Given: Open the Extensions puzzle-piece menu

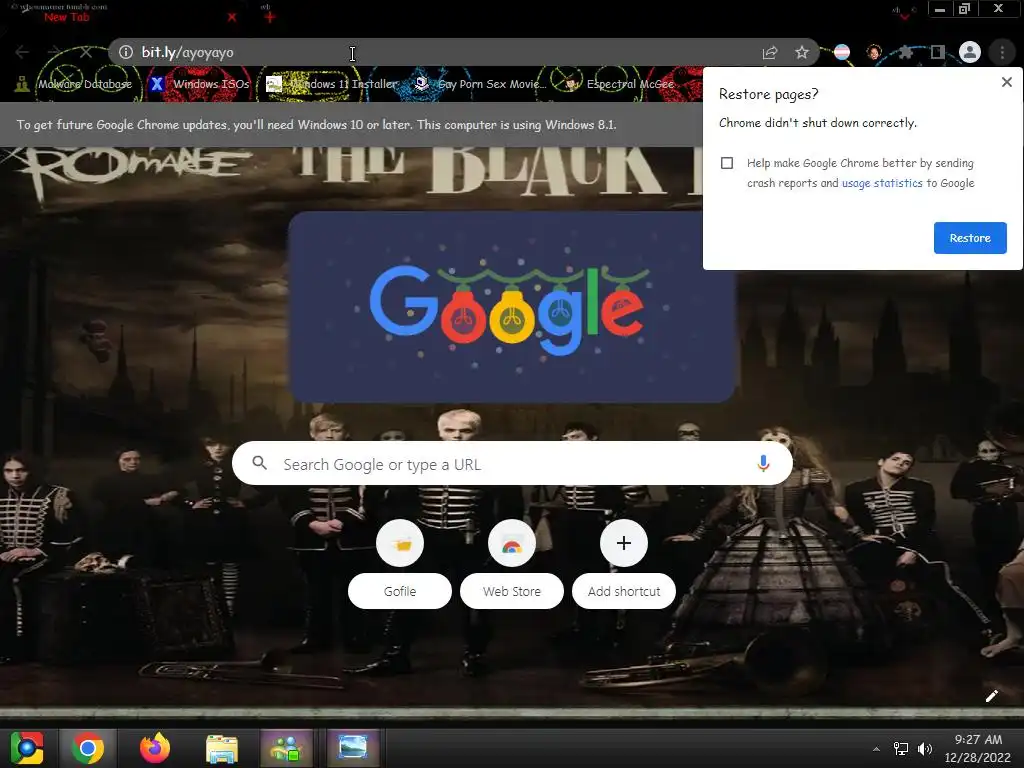Looking at the screenshot, I should pos(906,52).
